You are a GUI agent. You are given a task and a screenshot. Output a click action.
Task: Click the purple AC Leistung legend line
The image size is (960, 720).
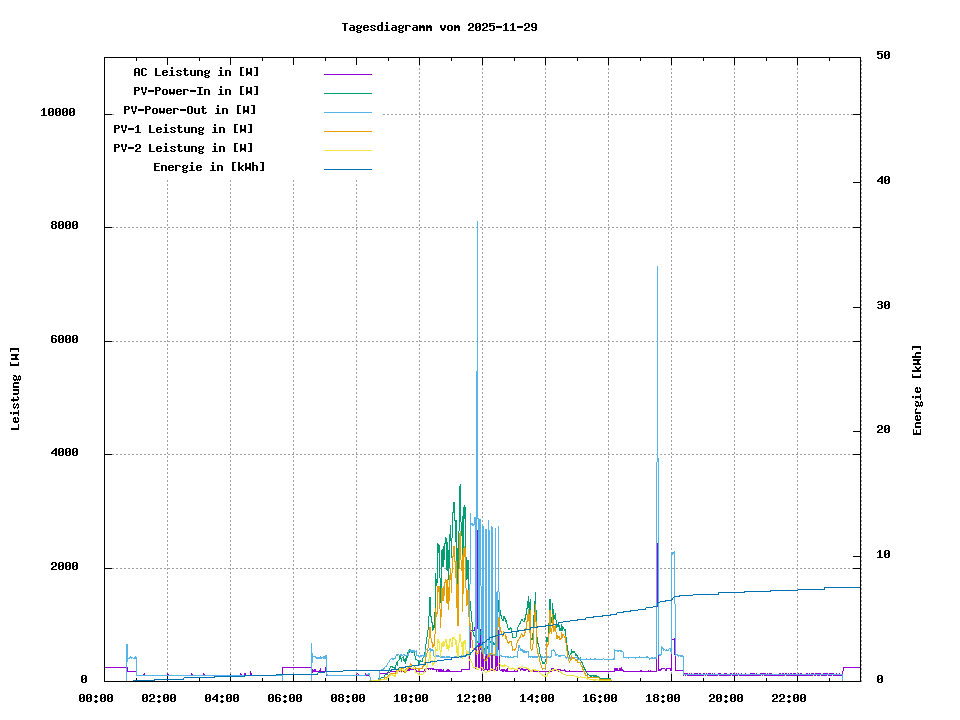click(347, 74)
